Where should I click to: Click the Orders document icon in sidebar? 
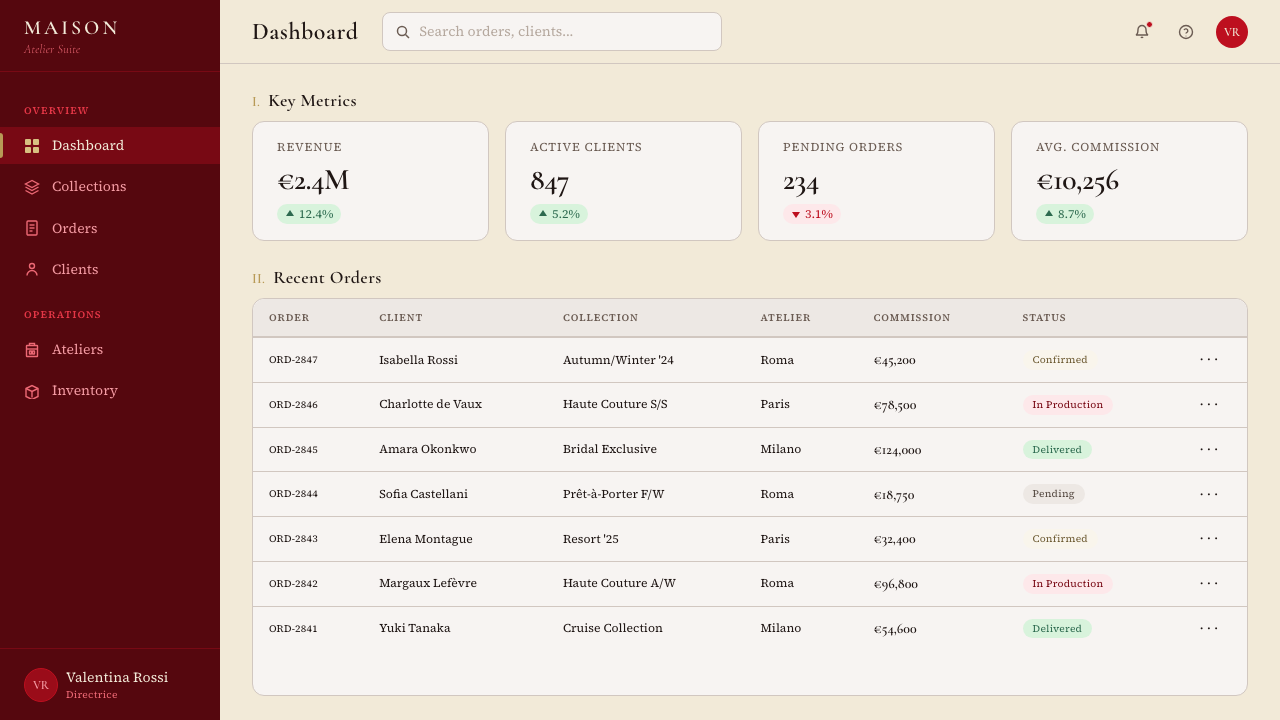click(32, 228)
